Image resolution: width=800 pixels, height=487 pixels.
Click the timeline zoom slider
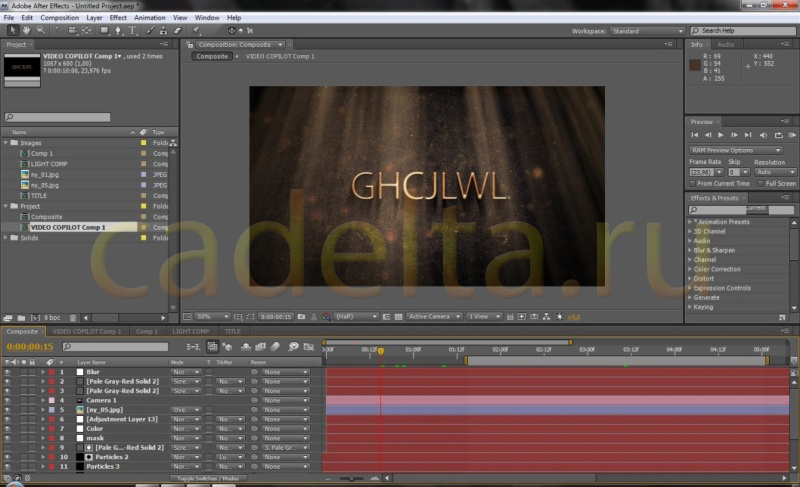(351, 478)
